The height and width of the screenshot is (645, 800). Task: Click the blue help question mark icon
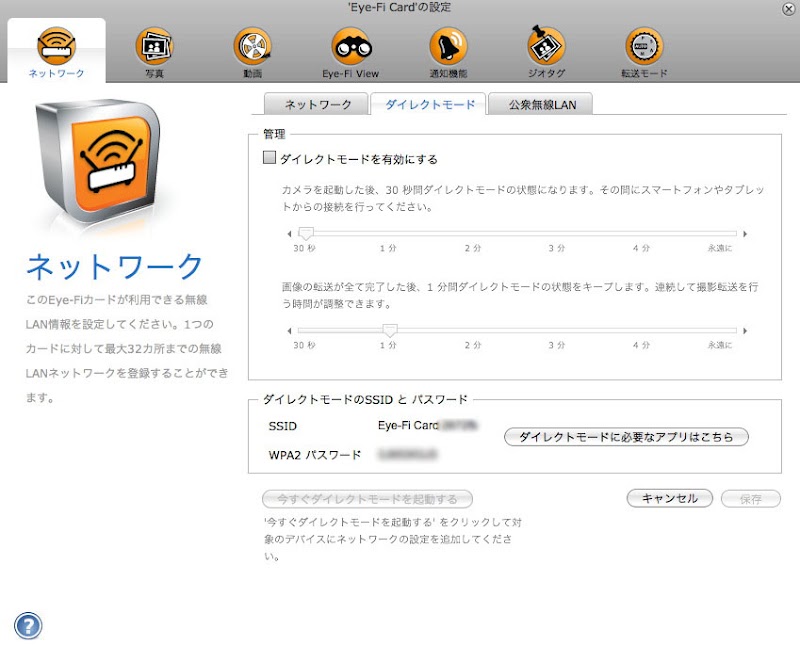click(x=28, y=626)
